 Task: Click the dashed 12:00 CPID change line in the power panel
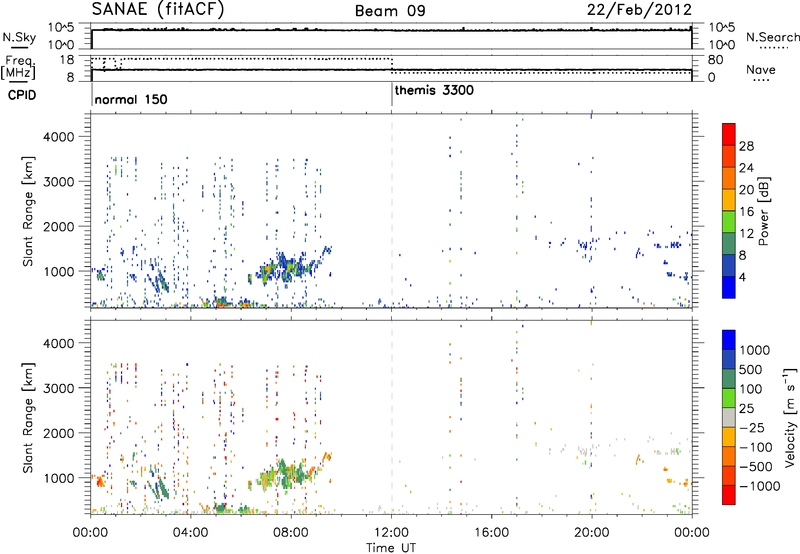[392, 211]
